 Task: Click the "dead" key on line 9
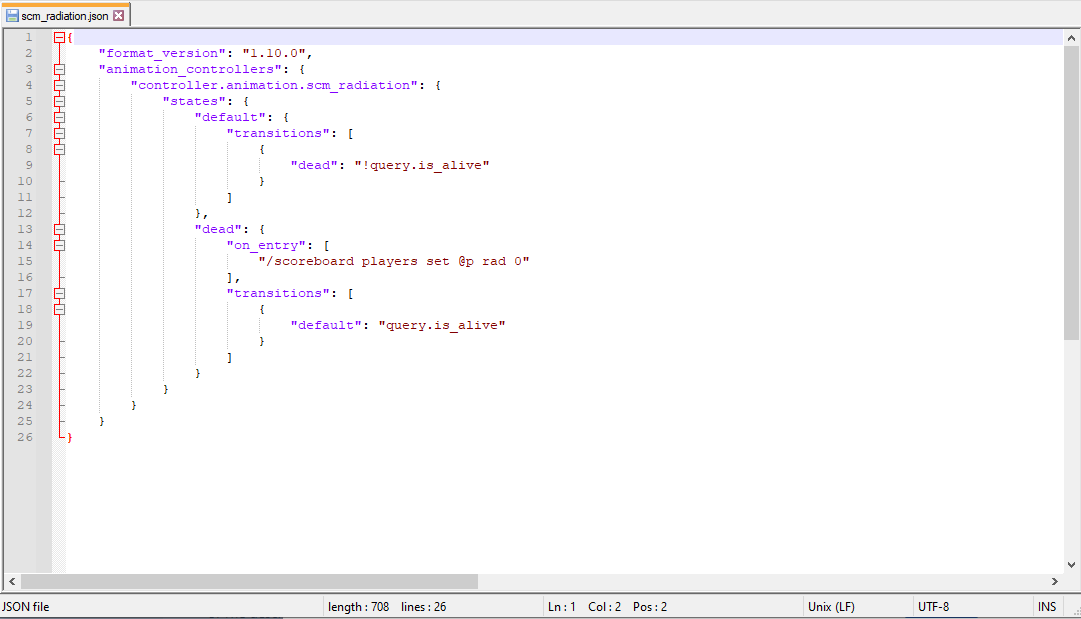(x=314, y=165)
